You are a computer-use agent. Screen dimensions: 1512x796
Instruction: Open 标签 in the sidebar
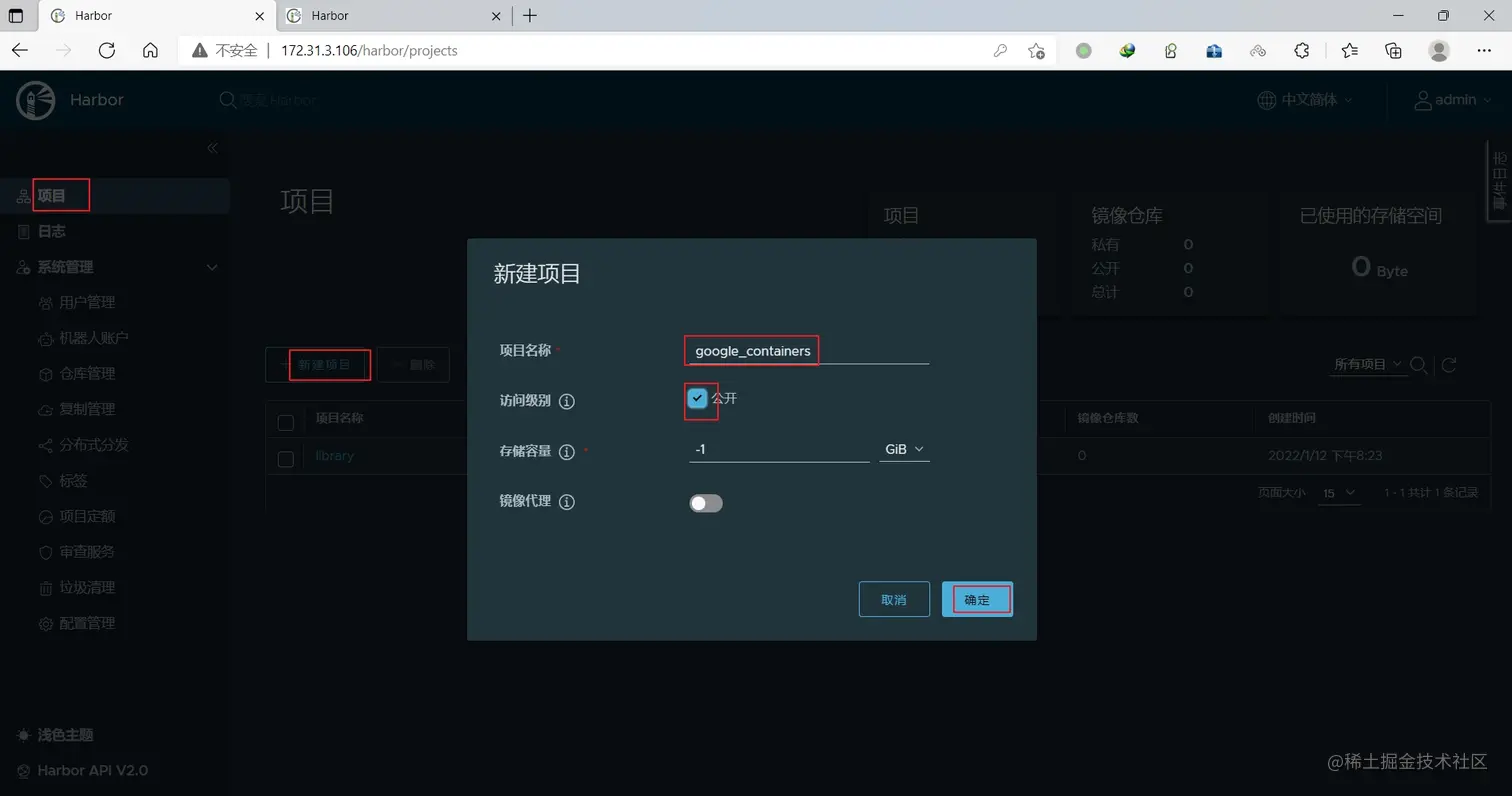(73, 481)
